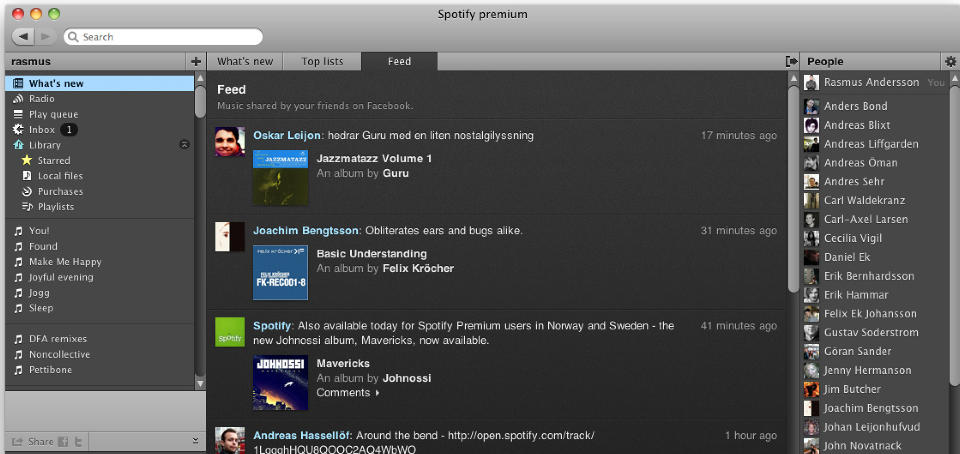Open the Make Me Happy playlist
Viewport: 960px width, 454px height.
pos(100,262)
